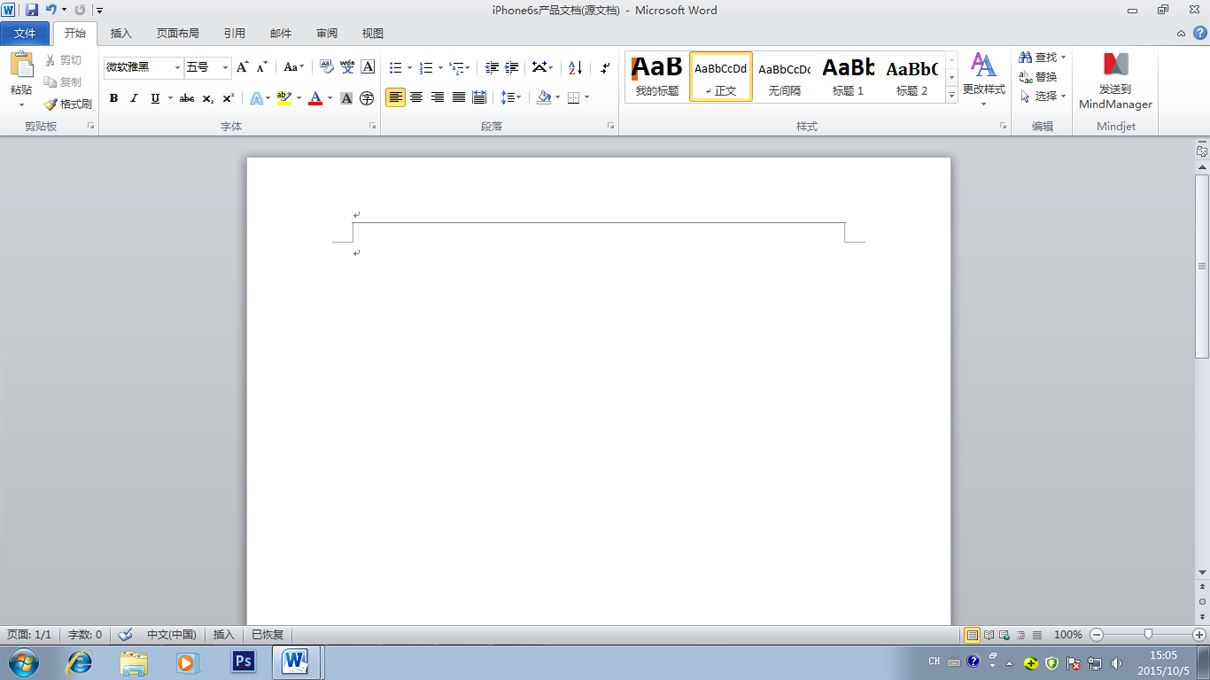Apply Bold formatting in the font group
The image size is (1210, 680).
click(x=114, y=98)
